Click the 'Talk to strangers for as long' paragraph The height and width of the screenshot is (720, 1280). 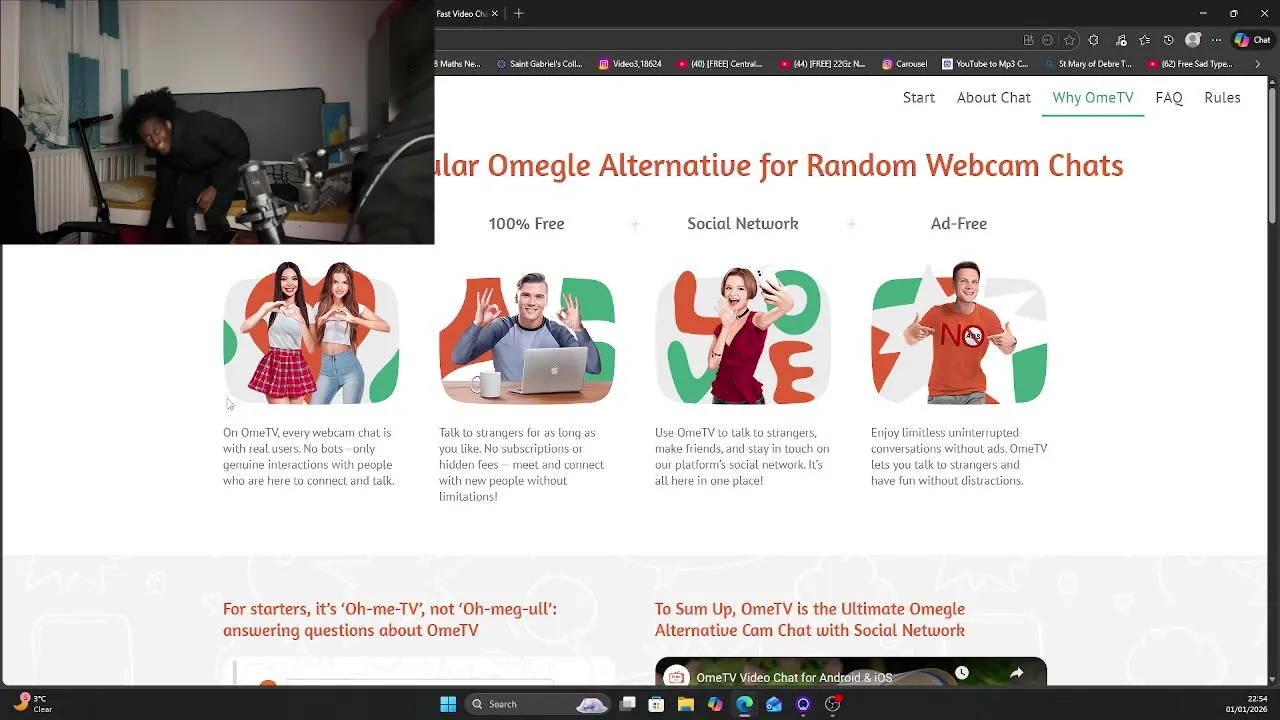tap(521, 465)
